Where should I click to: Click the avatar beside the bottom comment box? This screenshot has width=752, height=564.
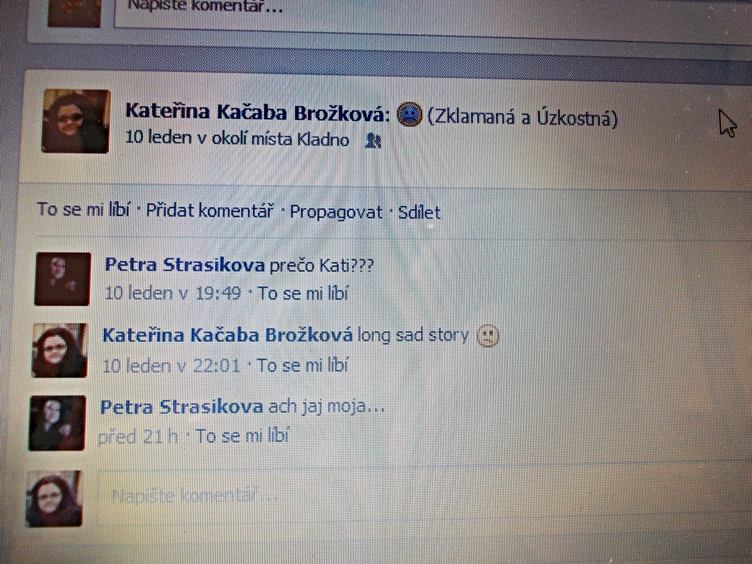click(54, 499)
